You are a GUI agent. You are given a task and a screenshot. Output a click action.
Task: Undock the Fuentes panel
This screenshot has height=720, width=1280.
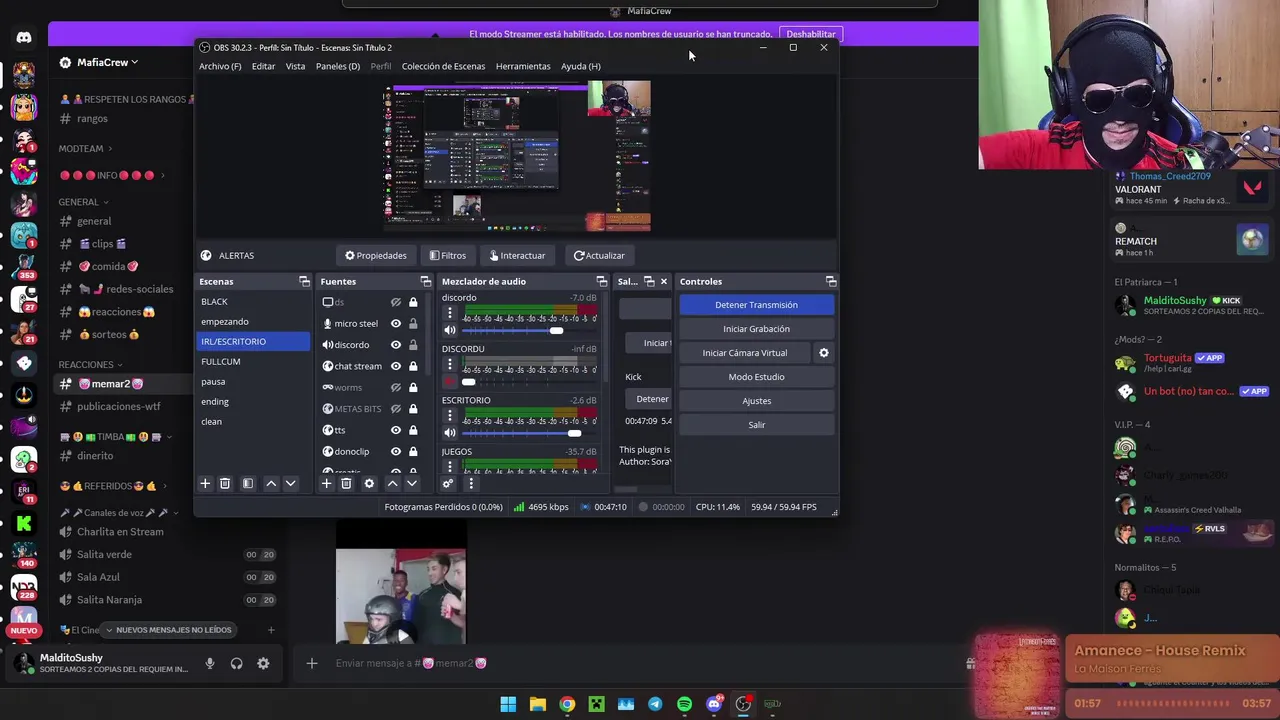[x=426, y=281]
